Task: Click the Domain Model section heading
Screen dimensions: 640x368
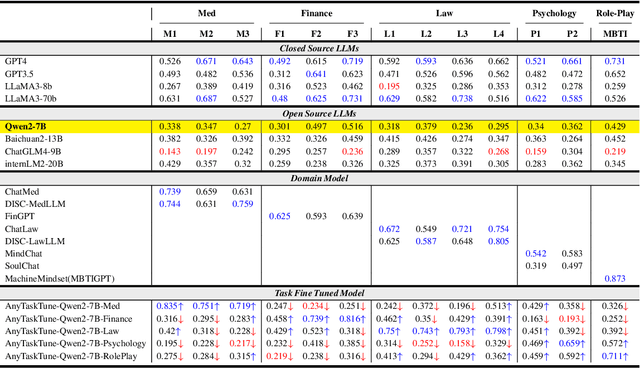Action: point(319,178)
